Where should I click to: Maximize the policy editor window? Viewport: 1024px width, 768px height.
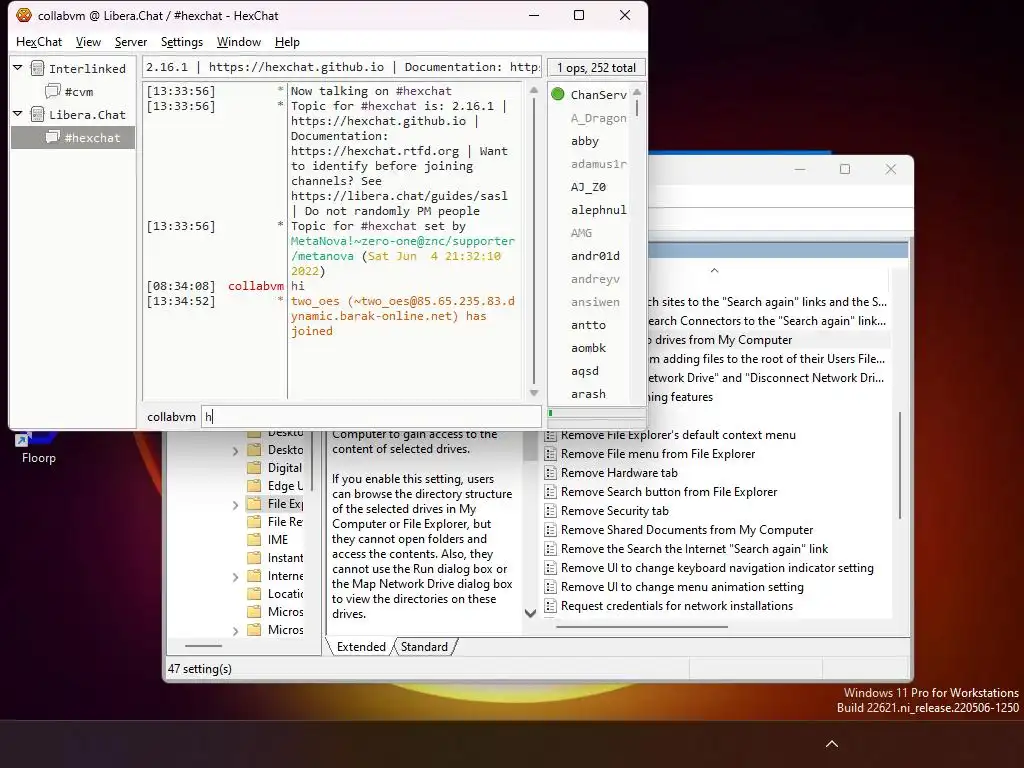pyautogui.click(x=844, y=169)
